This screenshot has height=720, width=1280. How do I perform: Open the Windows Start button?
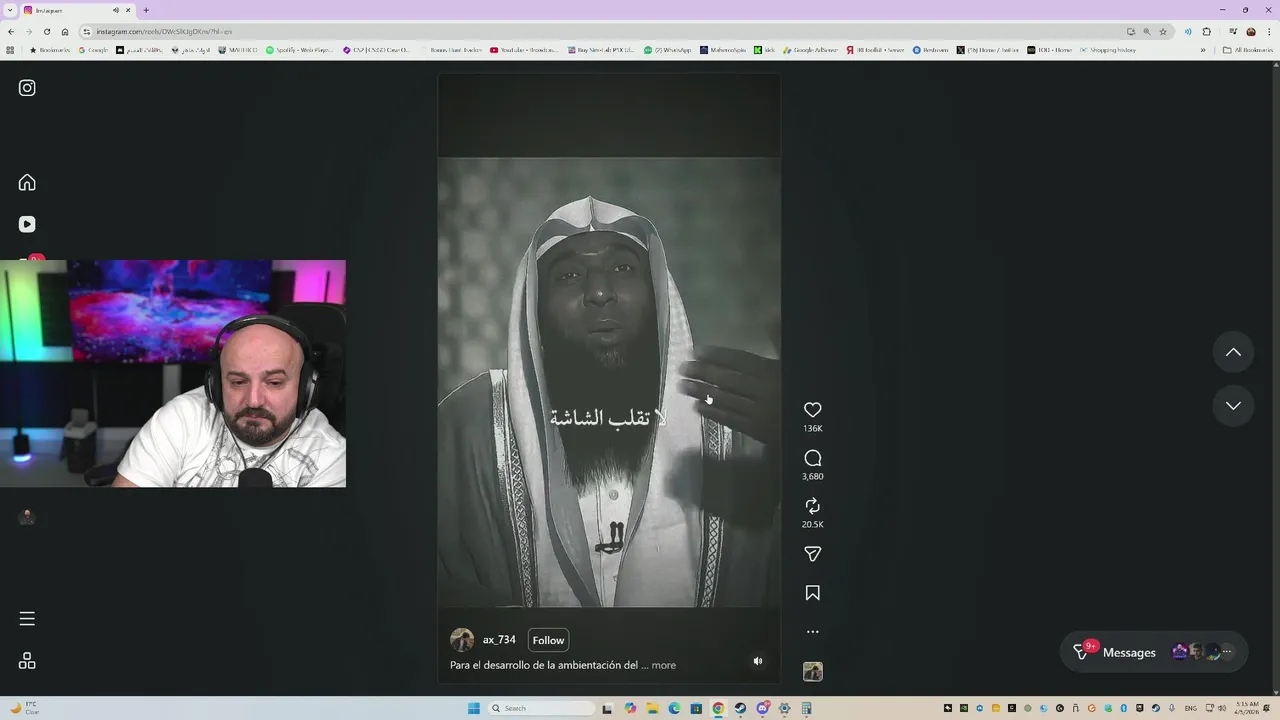(x=474, y=708)
